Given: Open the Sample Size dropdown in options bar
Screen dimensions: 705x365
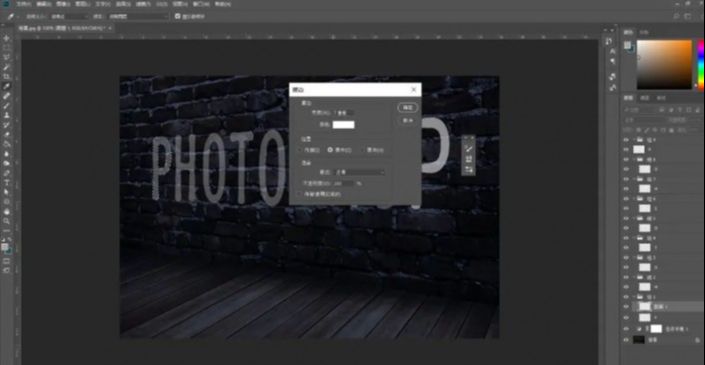Looking at the screenshot, I should click(x=69, y=16).
